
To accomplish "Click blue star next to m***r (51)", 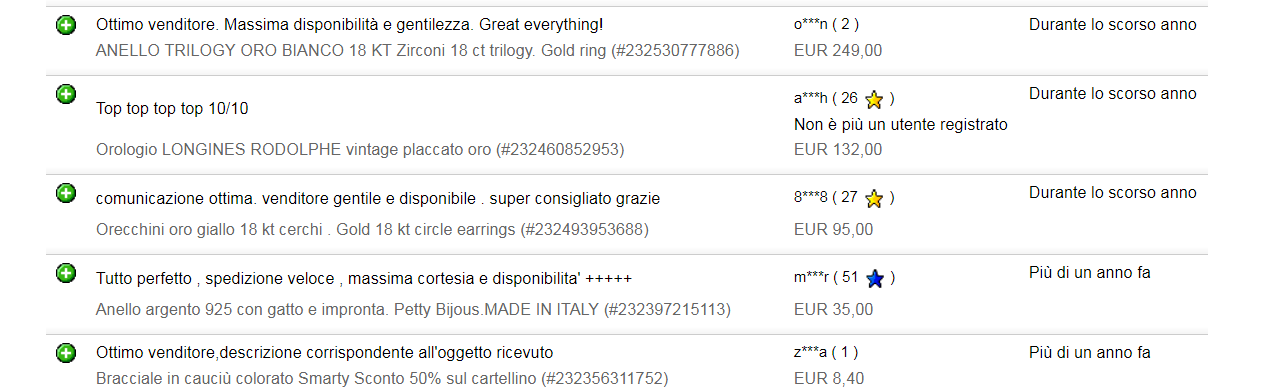I will pos(874,278).
